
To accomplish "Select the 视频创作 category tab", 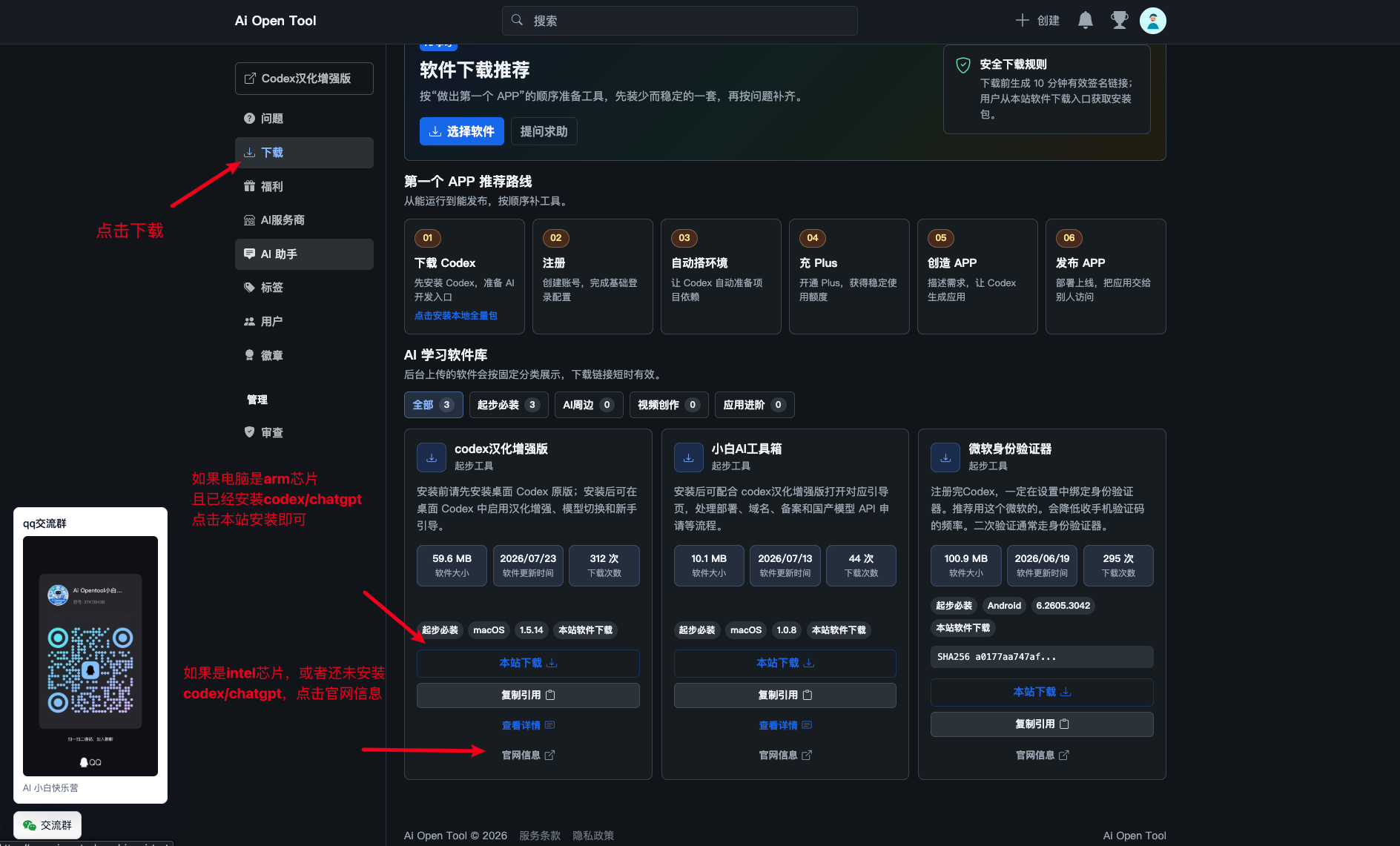I will coord(669,405).
